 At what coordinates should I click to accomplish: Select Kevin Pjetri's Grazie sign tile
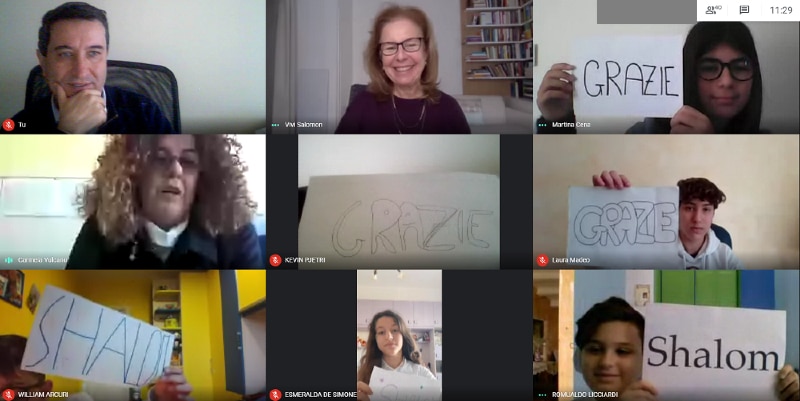pos(399,202)
